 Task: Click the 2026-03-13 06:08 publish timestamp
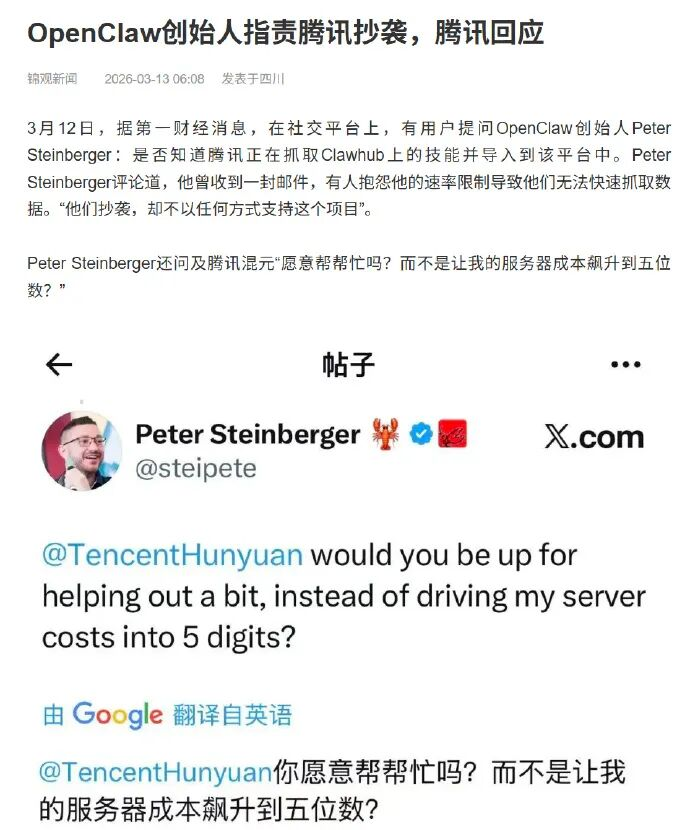click(x=154, y=79)
